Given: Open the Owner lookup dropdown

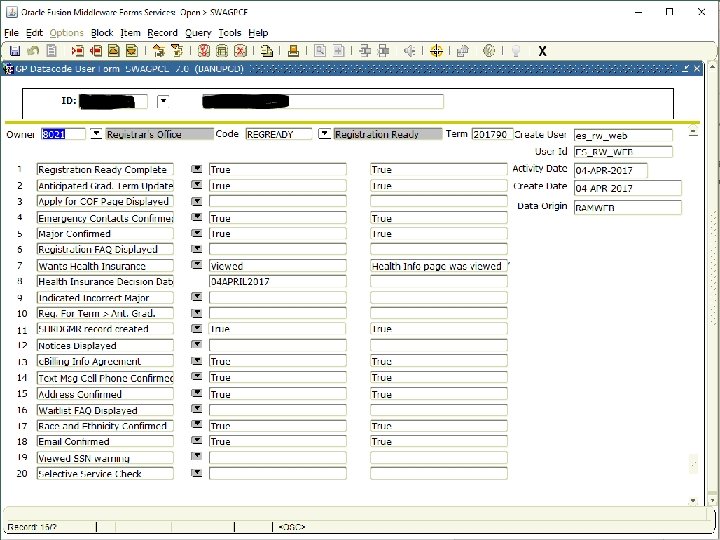Looking at the screenshot, I should click(x=96, y=134).
